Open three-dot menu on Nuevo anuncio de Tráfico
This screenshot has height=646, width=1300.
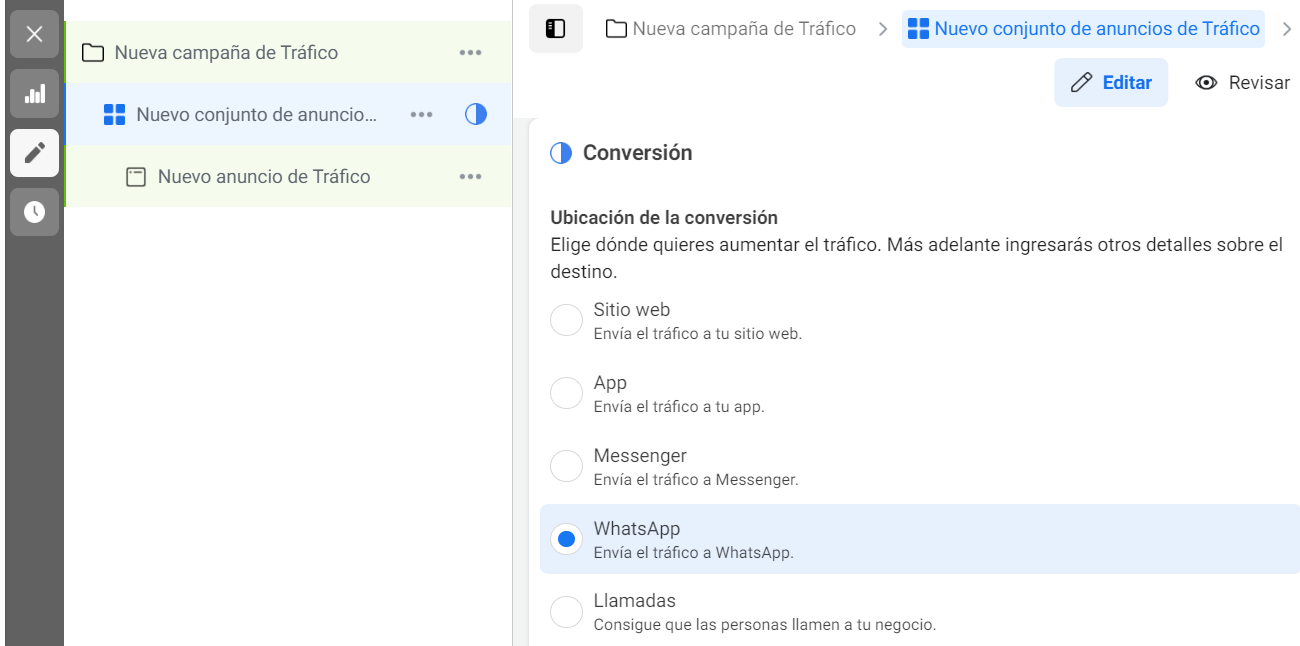click(x=472, y=177)
